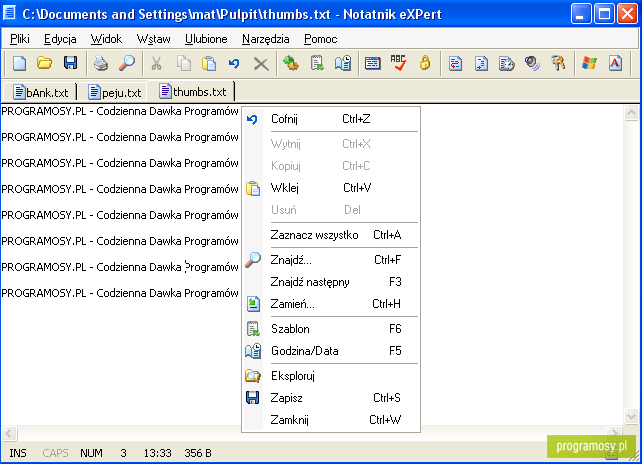Choose Szablon in the context menu
Image resolution: width=642 pixels, height=464 pixels.
(331, 329)
